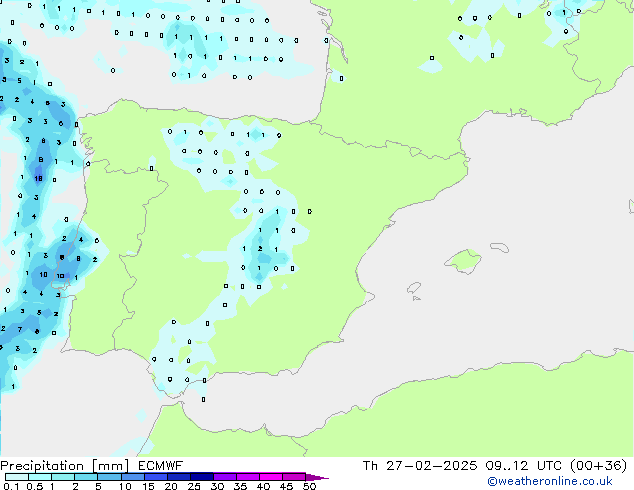The image size is (634, 490).
Task: Click Mallorca island on the map
Action: (x=463, y=261)
